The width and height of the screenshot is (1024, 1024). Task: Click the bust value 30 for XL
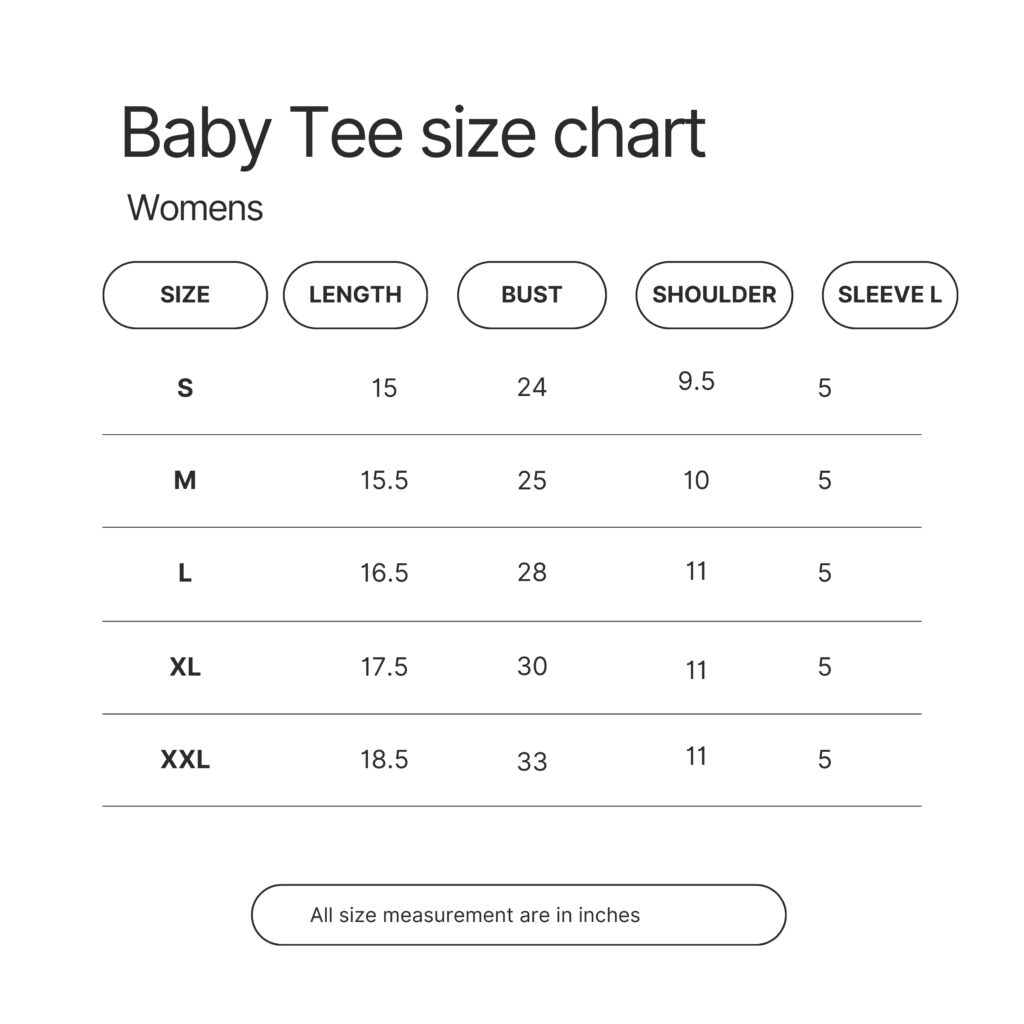532,666
